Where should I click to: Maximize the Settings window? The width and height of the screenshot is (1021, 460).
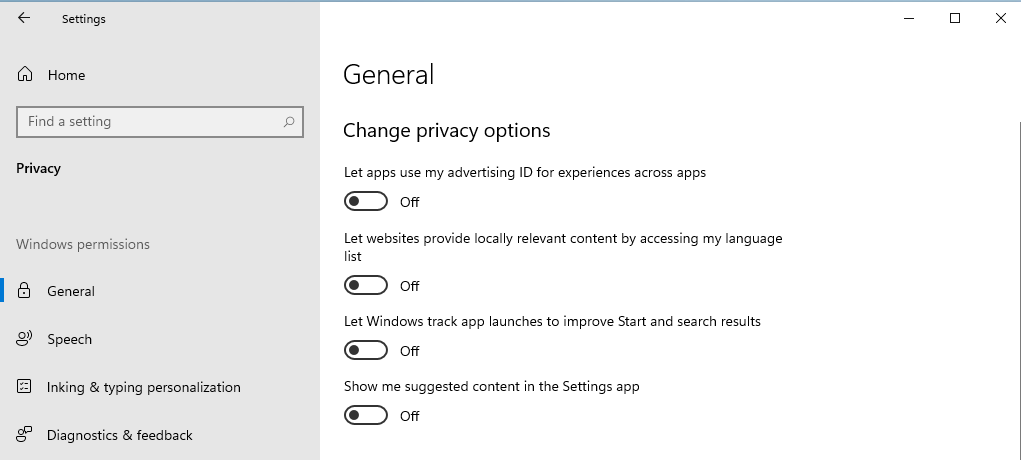pos(955,18)
